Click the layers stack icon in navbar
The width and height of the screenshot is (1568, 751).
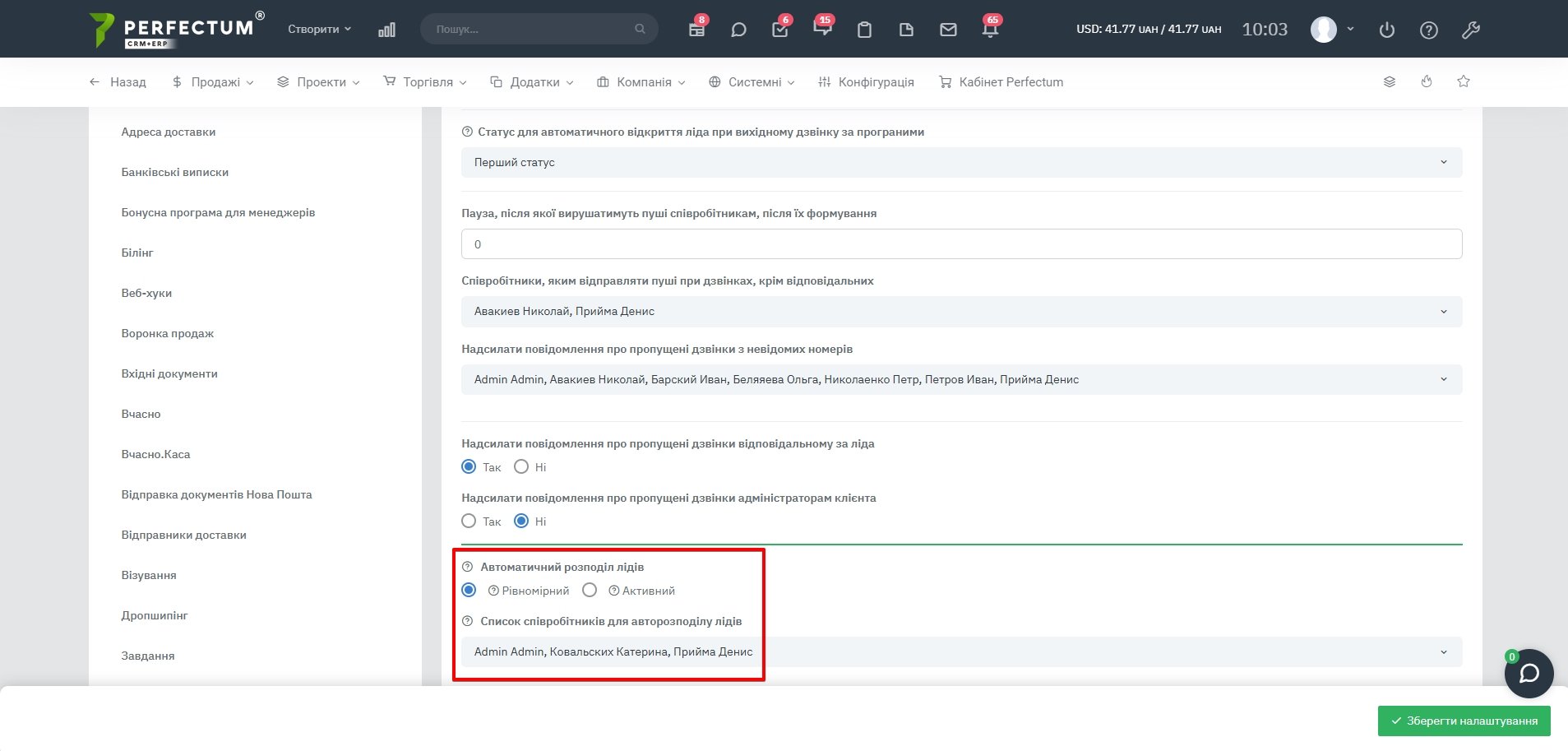[x=1390, y=81]
